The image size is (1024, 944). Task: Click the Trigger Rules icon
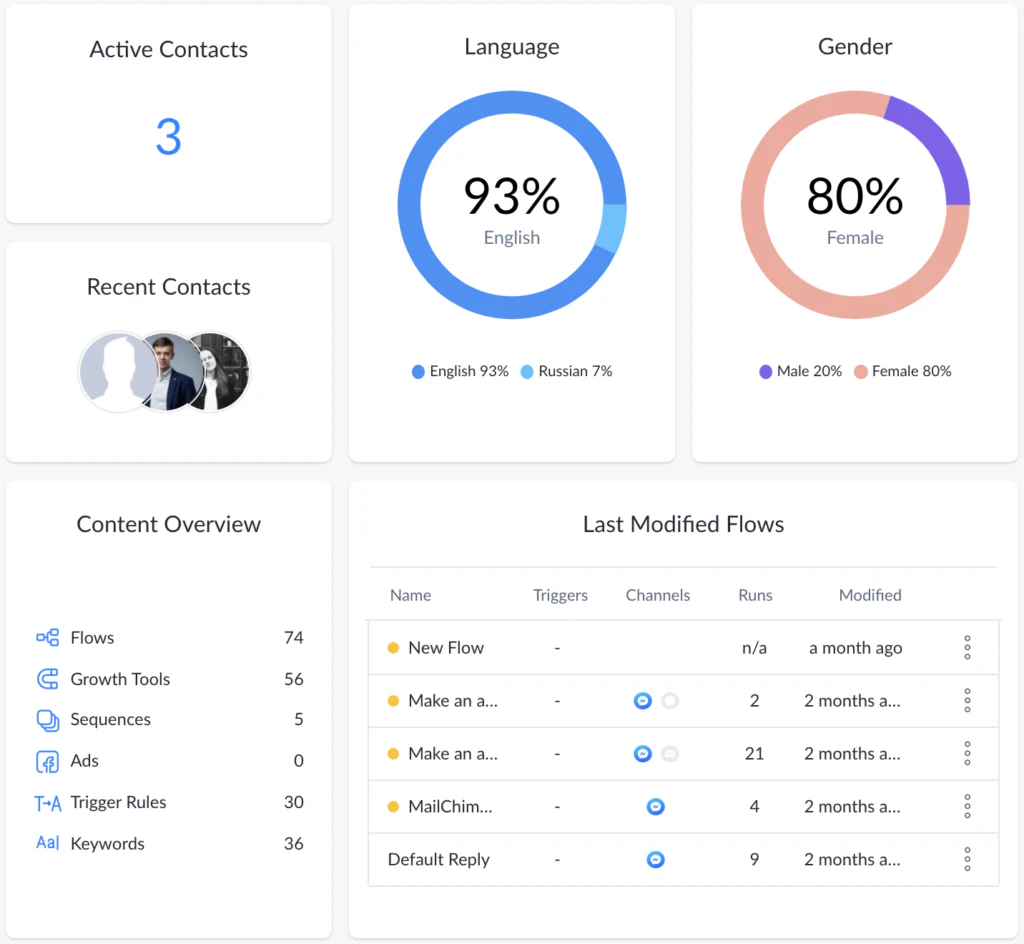[47, 803]
